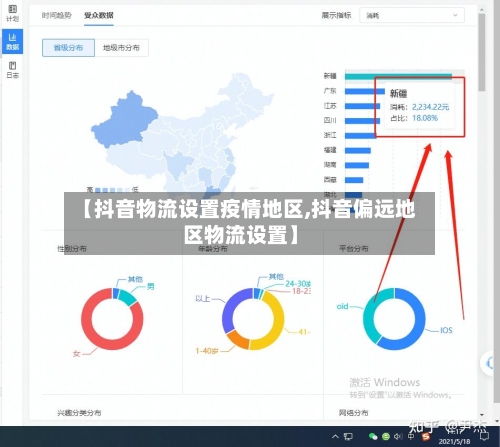Show hidden tray icons with the chevron
The height and width of the screenshot is (447, 500).
point(335,436)
